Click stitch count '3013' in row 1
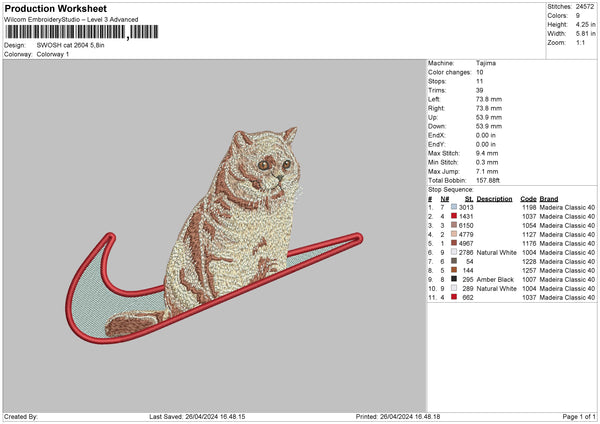 point(466,207)
